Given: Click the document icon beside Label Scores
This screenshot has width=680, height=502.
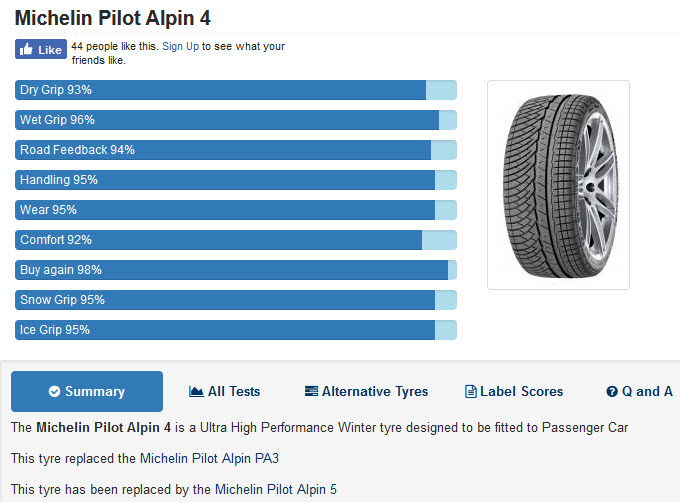Looking at the screenshot, I should coord(471,391).
